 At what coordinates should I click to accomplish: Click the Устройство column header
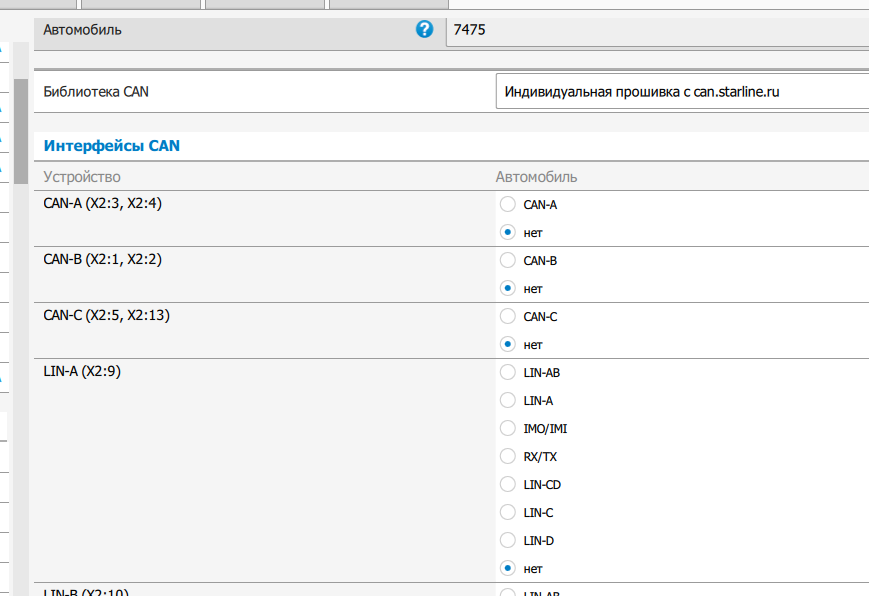point(82,177)
